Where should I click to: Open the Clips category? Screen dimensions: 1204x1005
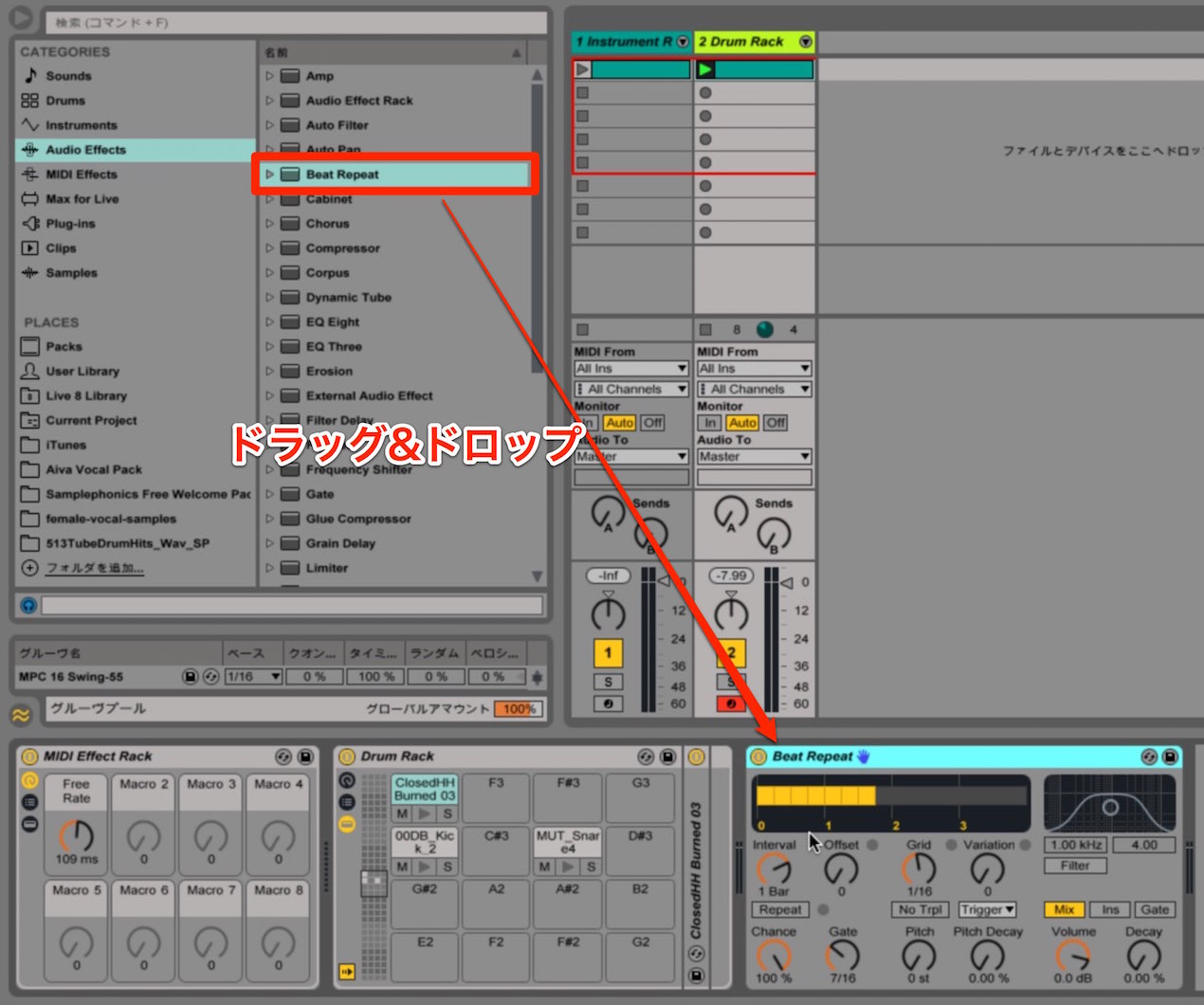[x=61, y=248]
